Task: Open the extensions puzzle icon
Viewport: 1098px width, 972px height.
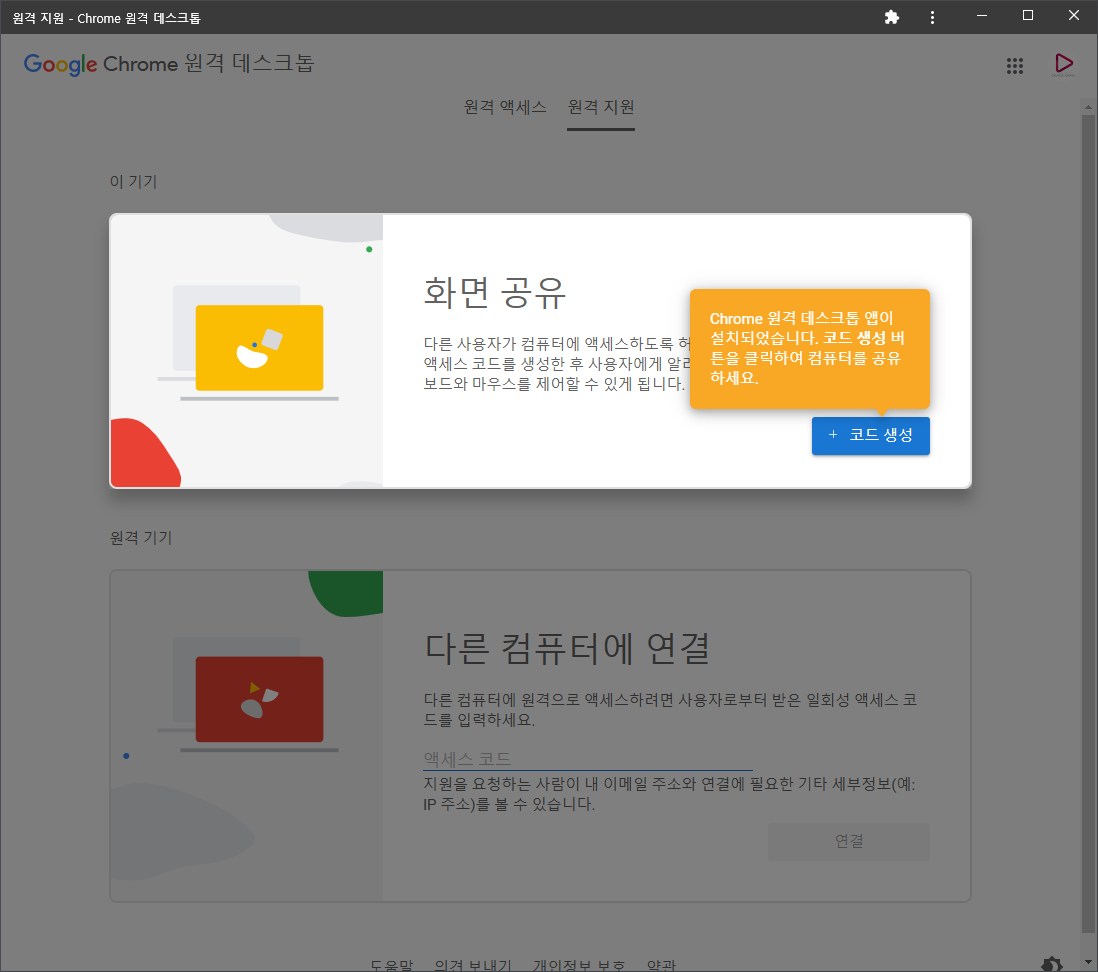Action: click(891, 18)
